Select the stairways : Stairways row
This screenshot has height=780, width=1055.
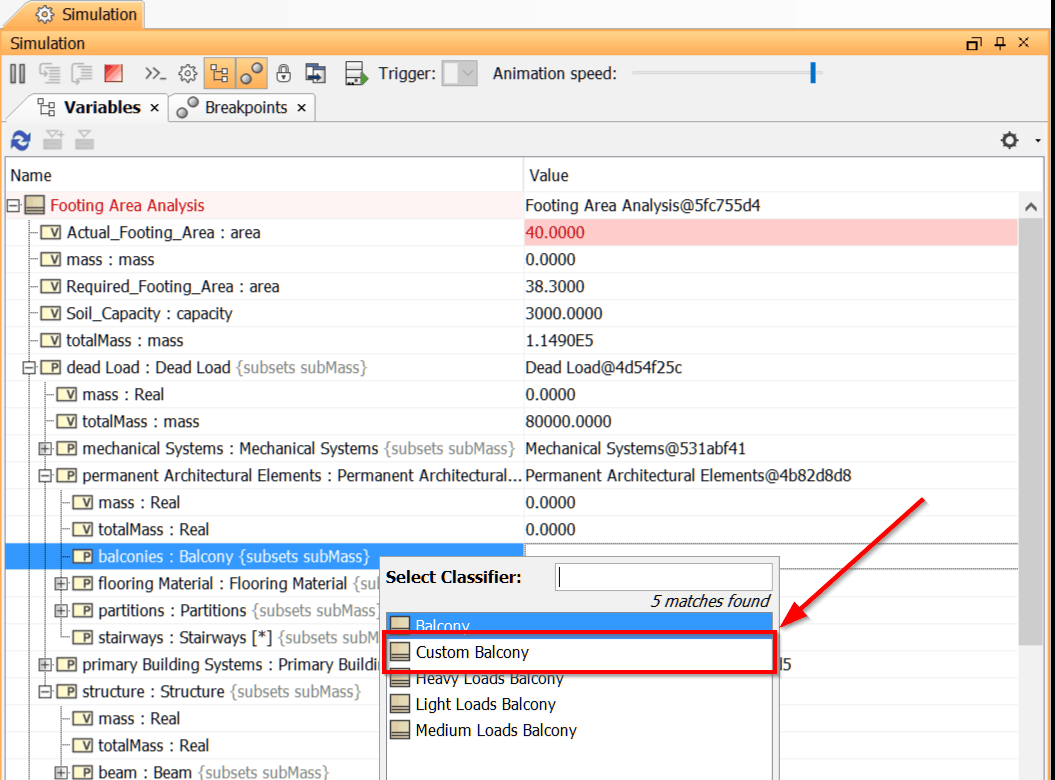[193, 638]
